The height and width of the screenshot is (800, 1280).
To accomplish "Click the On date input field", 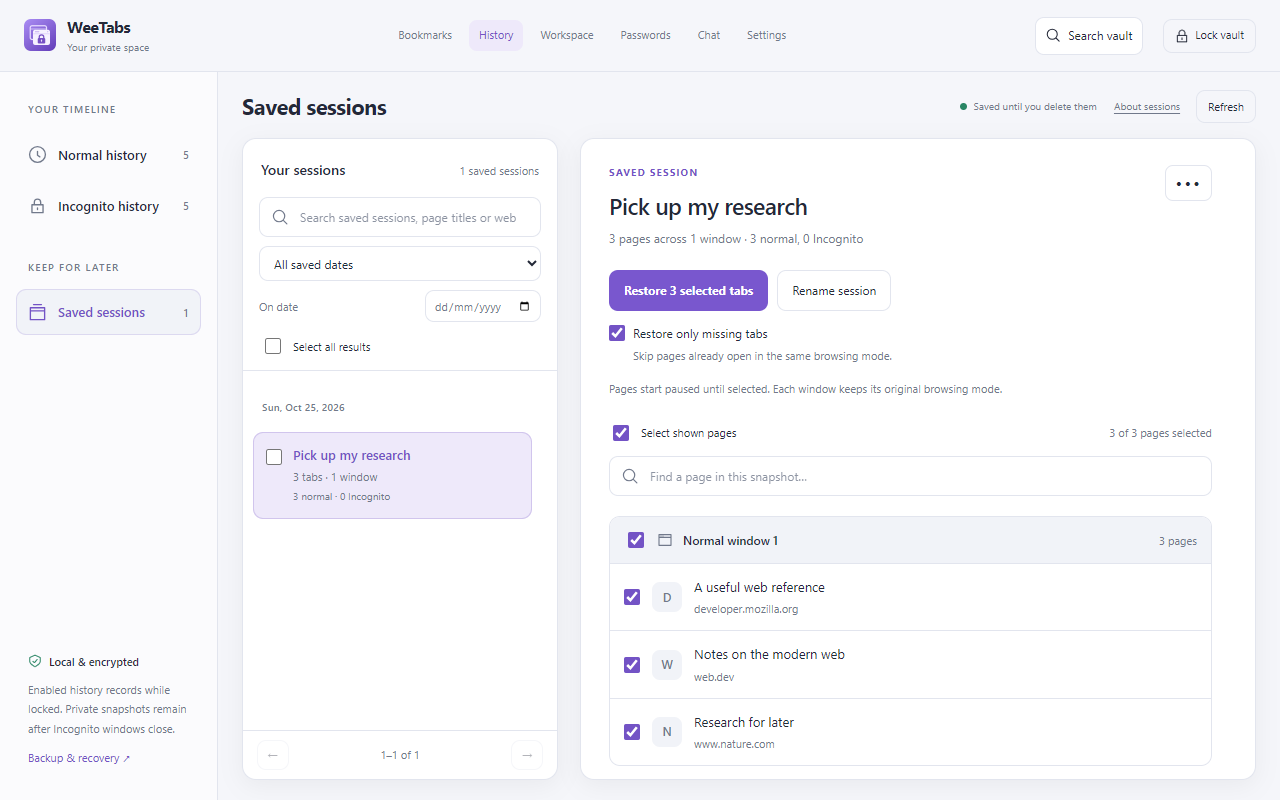I will (483, 307).
